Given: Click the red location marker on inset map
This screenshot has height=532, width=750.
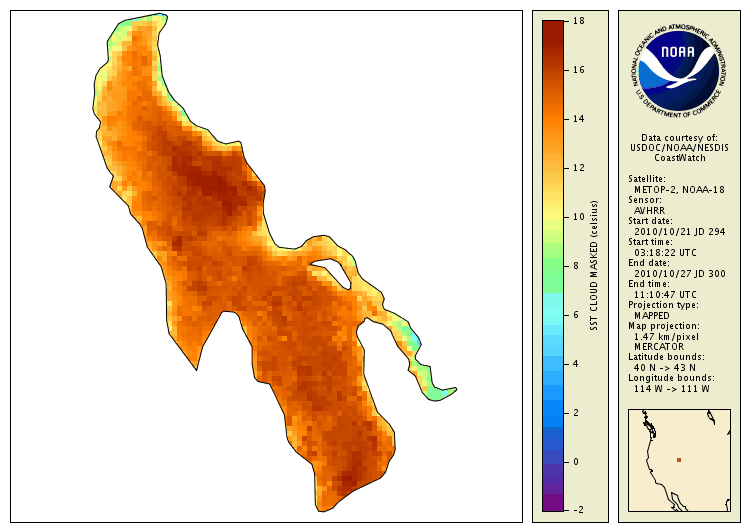Looking at the screenshot, I should pyautogui.click(x=679, y=460).
